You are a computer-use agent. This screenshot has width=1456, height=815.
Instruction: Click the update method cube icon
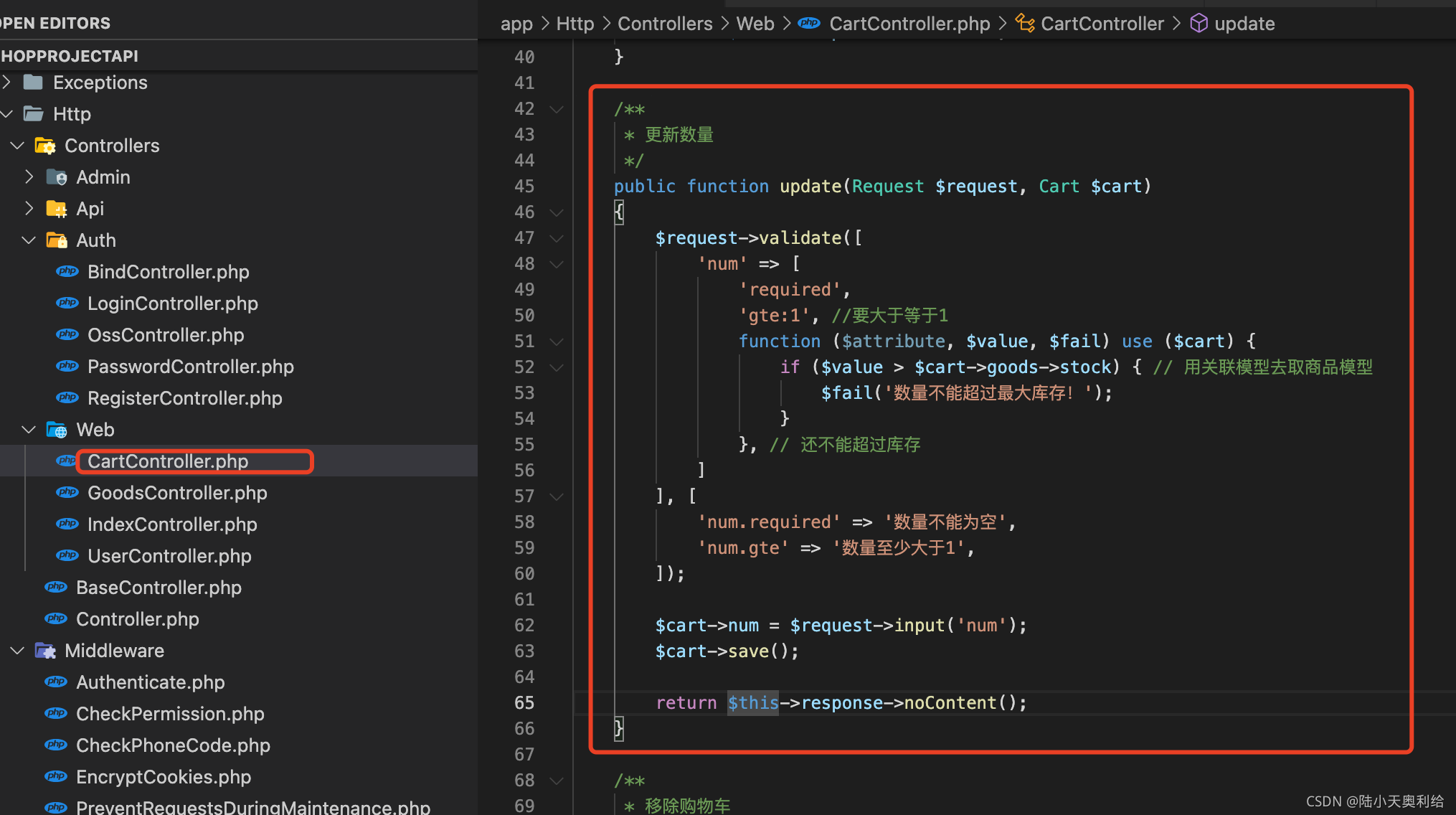coord(1199,24)
